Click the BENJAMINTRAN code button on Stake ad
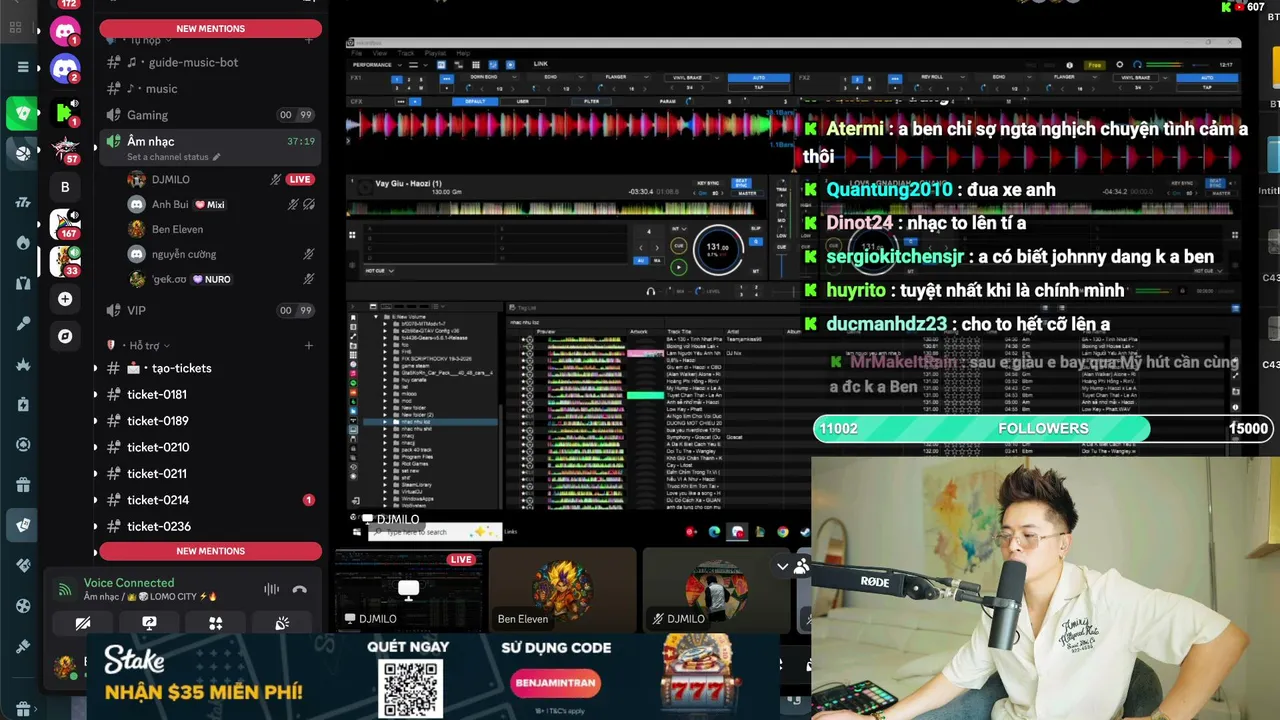The height and width of the screenshot is (720, 1280). click(554, 684)
